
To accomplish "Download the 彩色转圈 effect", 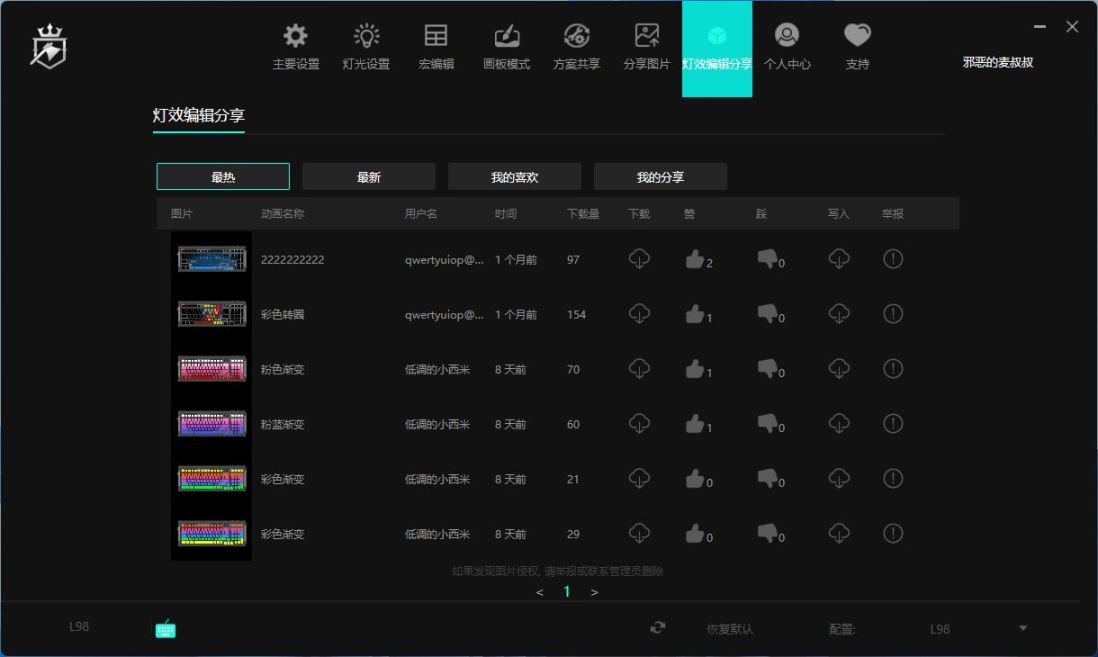I will [x=639, y=314].
